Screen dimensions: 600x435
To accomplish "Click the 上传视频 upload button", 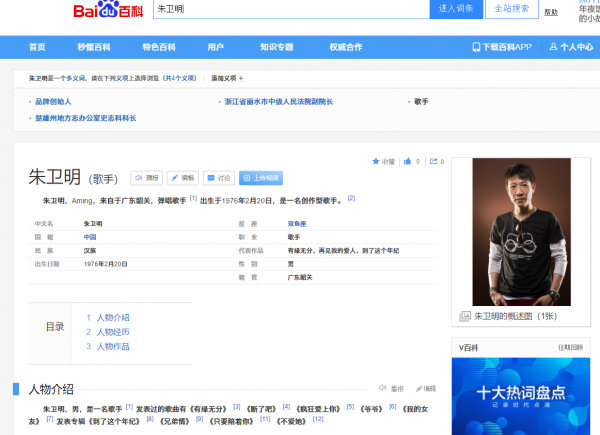I will pos(261,178).
